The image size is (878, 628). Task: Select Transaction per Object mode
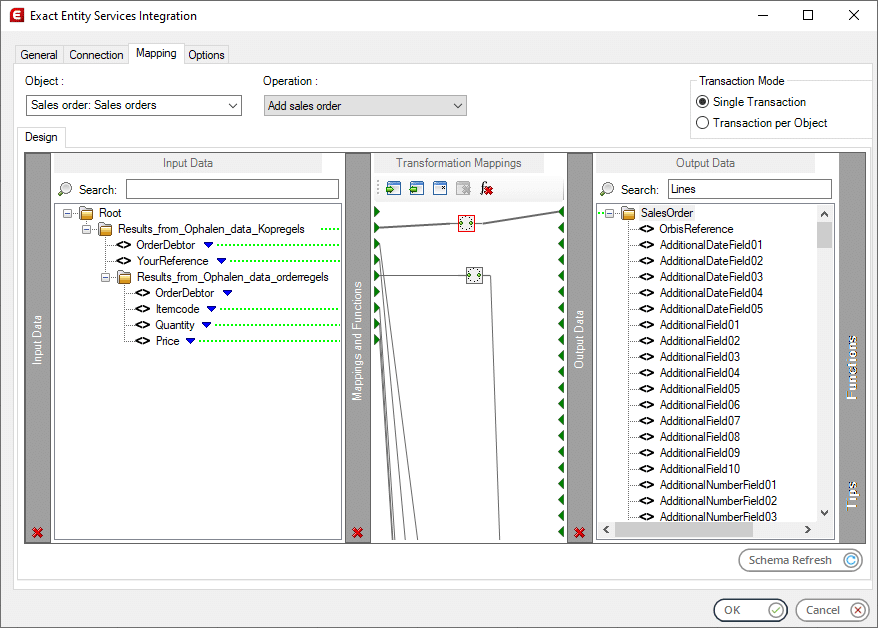tap(702, 123)
